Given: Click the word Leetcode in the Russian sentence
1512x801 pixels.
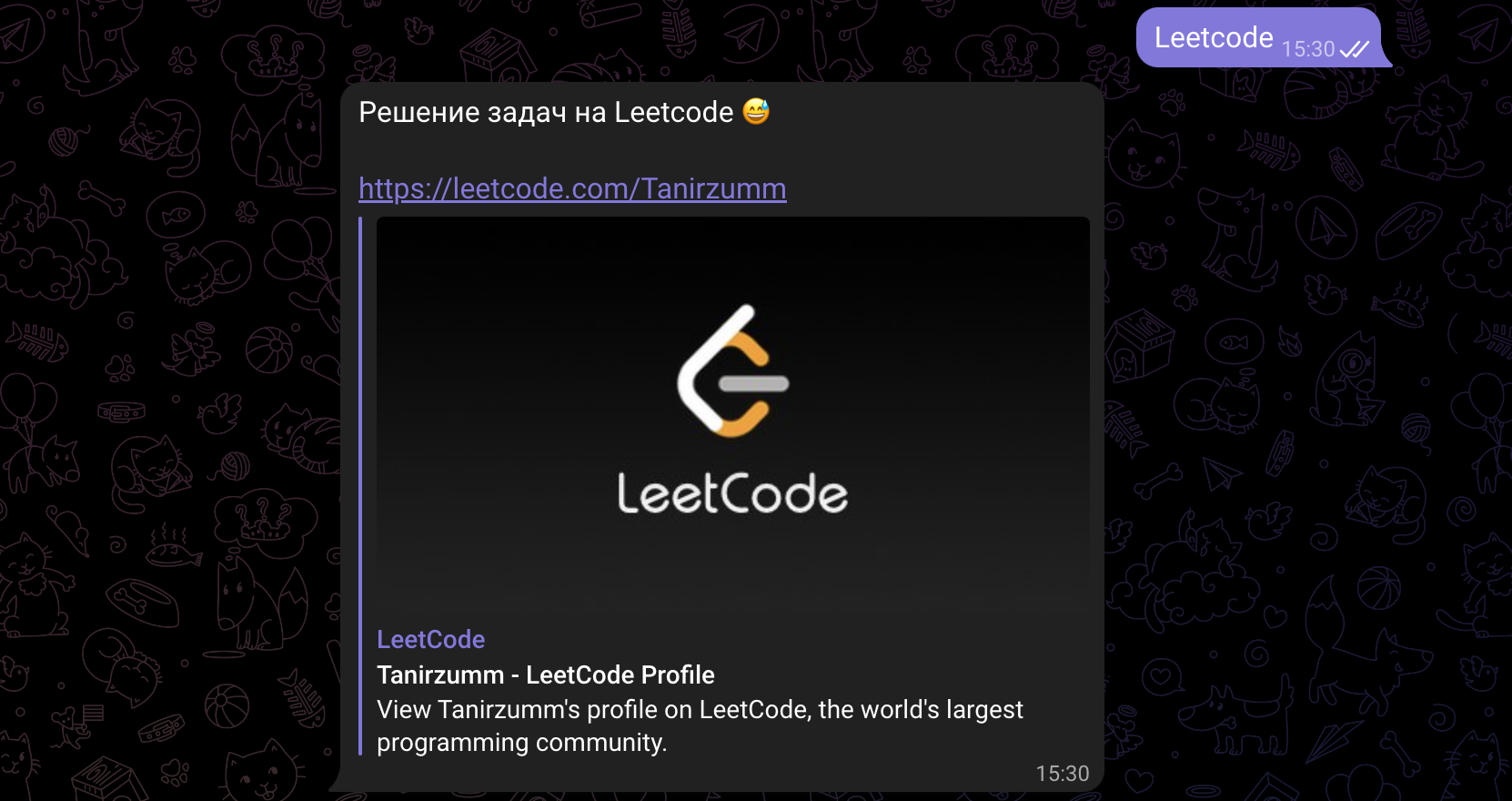Looking at the screenshot, I should coord(674,112).
